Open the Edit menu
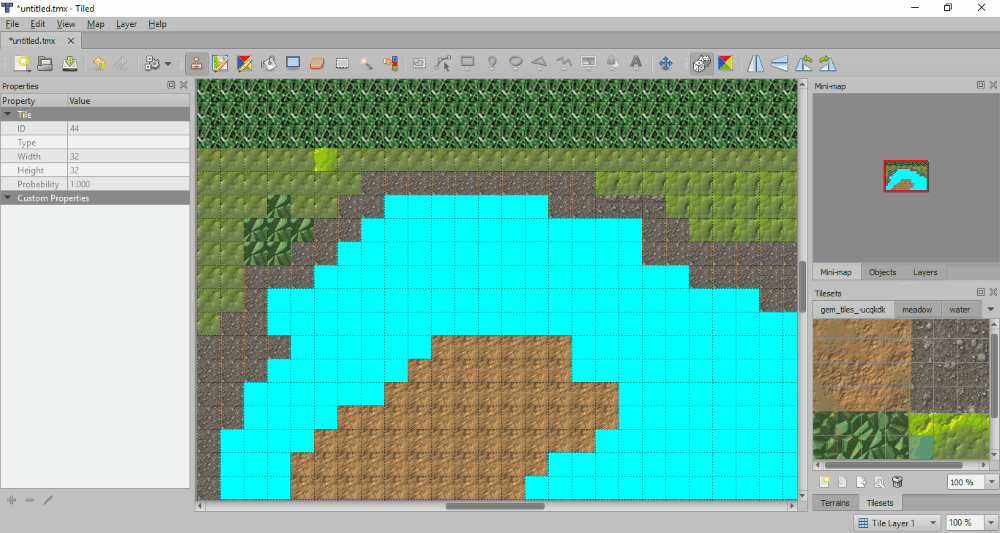The image size is (1000, 533). click(x=38, y=24)
